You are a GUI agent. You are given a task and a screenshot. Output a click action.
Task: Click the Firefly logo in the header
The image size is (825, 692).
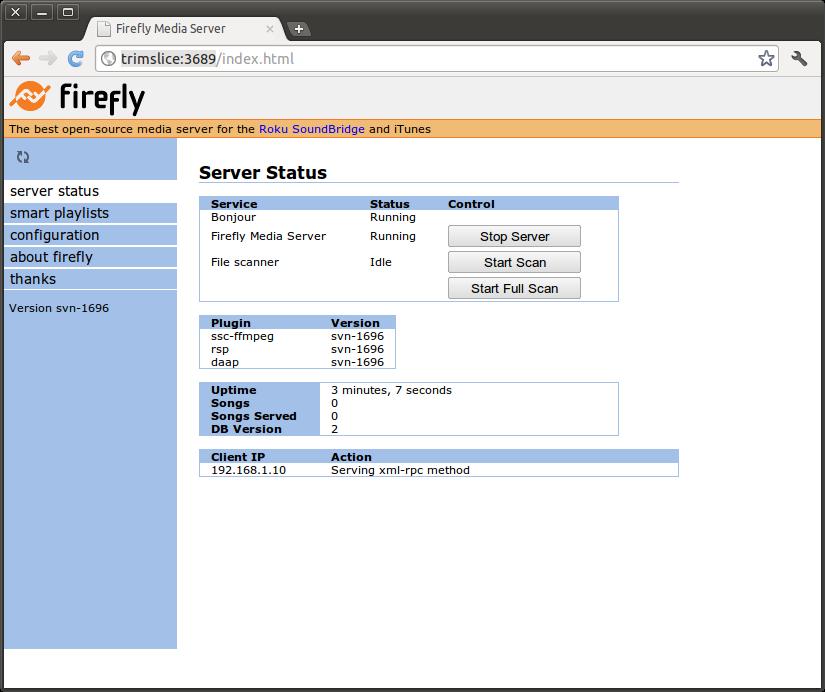78,98
